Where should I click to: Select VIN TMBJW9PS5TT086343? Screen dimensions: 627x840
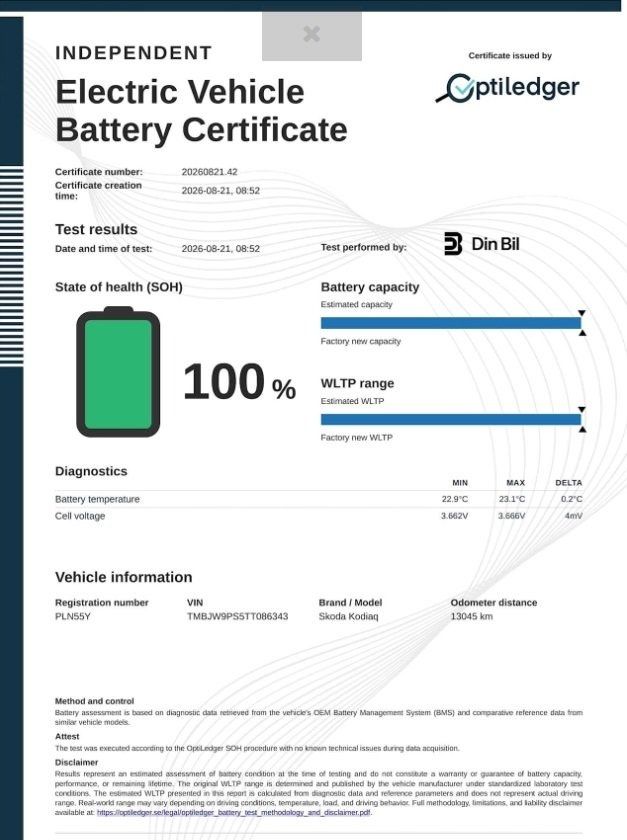click(237, 616)
